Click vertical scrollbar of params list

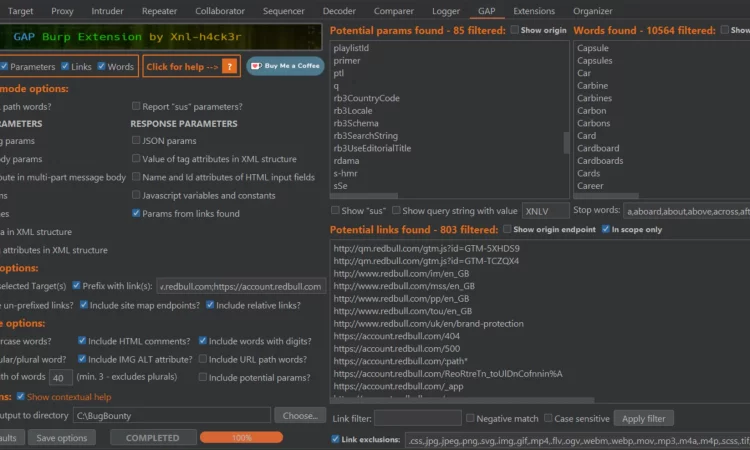[x=566, y=143]
